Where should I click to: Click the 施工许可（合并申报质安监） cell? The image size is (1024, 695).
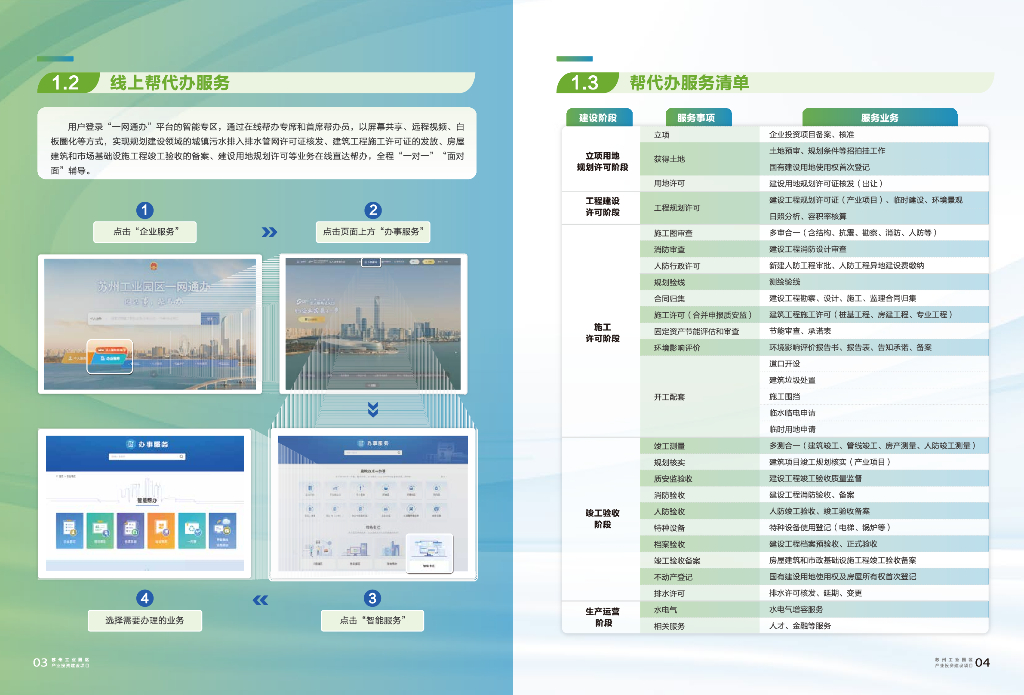pyautogui.click(x=700, y=315)
